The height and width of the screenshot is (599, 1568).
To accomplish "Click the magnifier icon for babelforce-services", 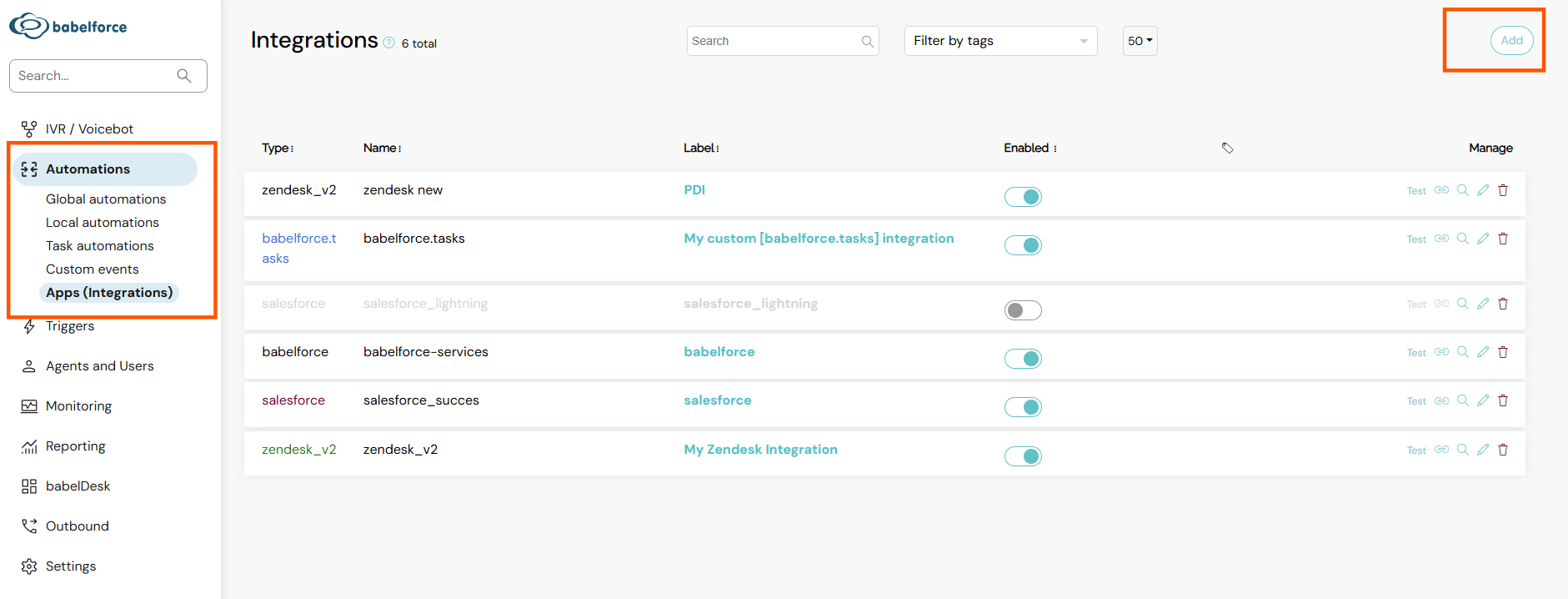I will tap(1462, 352).
